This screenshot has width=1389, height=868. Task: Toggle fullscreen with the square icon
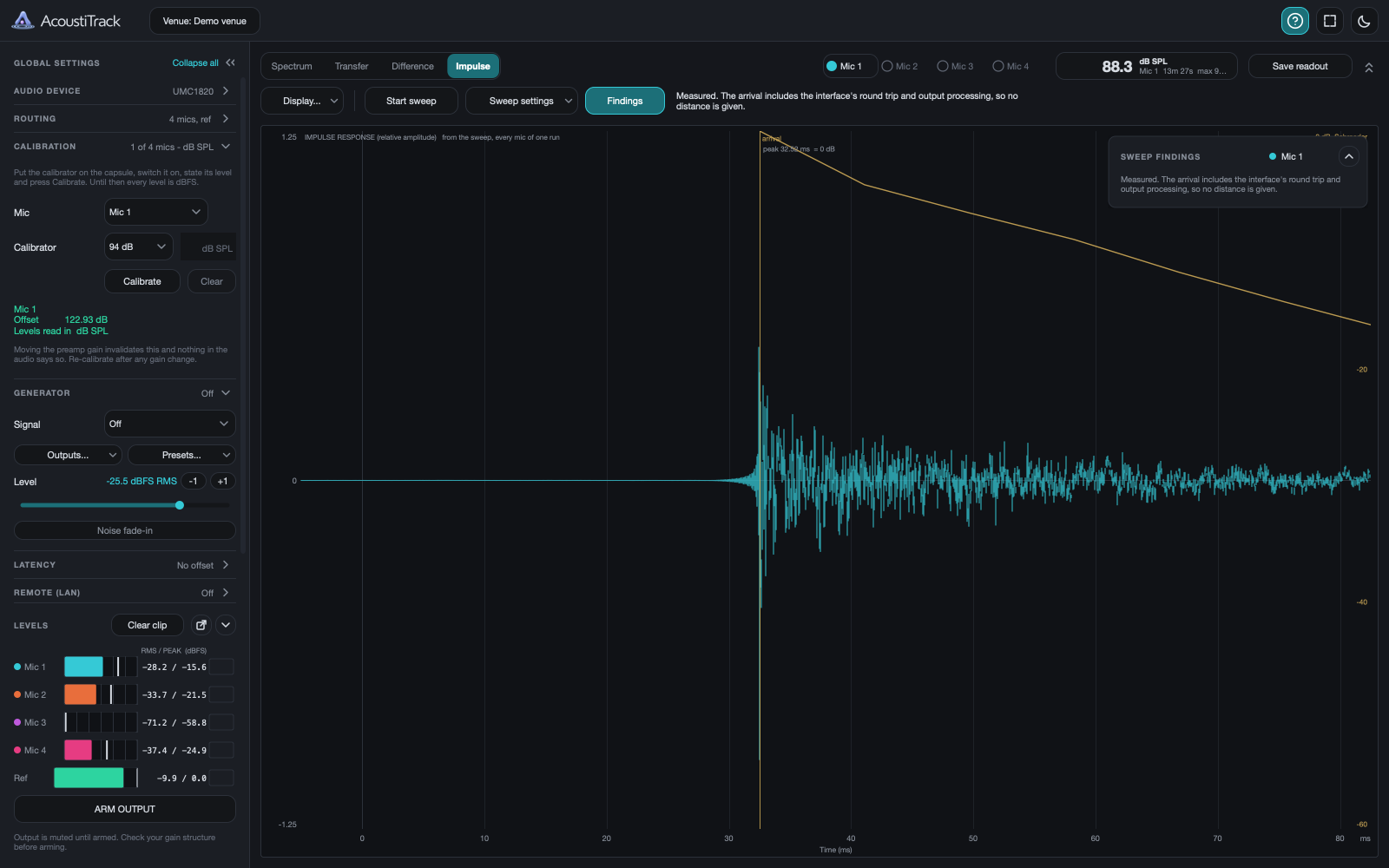click(x=1329, y=21)
